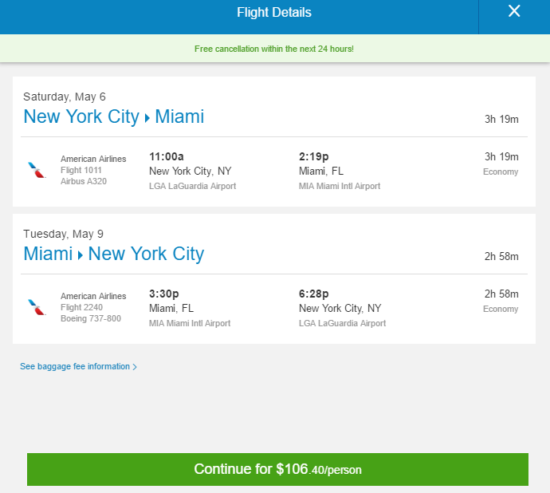Click Flight Details title header
The height and width of the screenshot is (493, 550).
[x=274, y=13]
